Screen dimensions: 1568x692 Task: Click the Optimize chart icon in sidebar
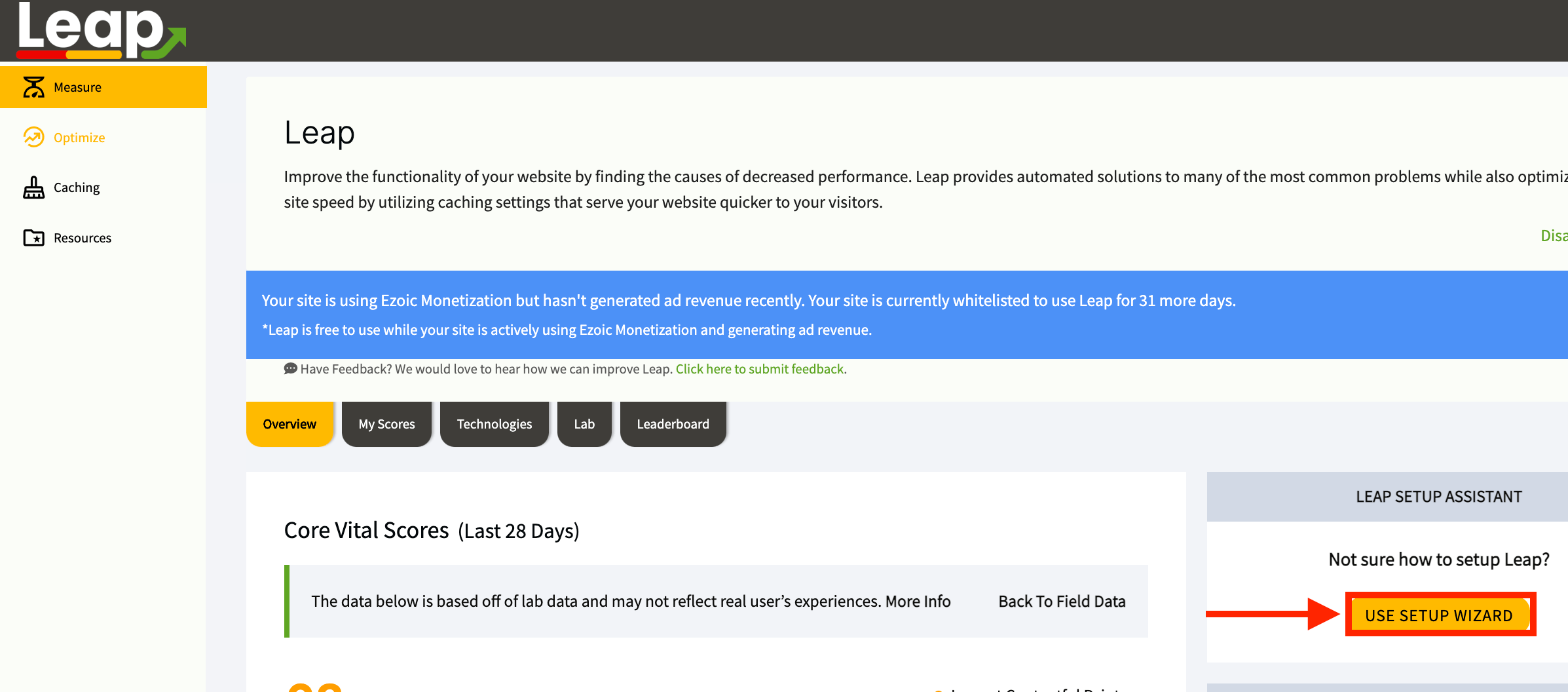[33, 137]
